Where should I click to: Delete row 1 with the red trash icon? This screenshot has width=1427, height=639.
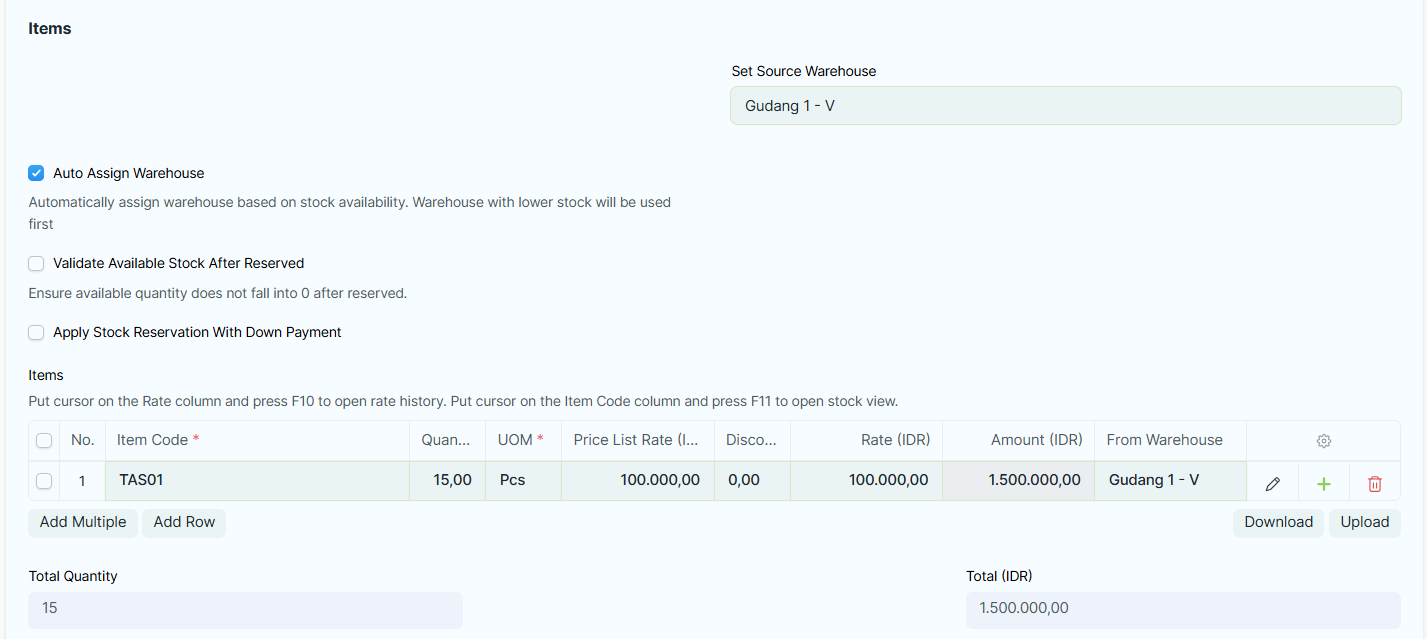pos(1375,483)
